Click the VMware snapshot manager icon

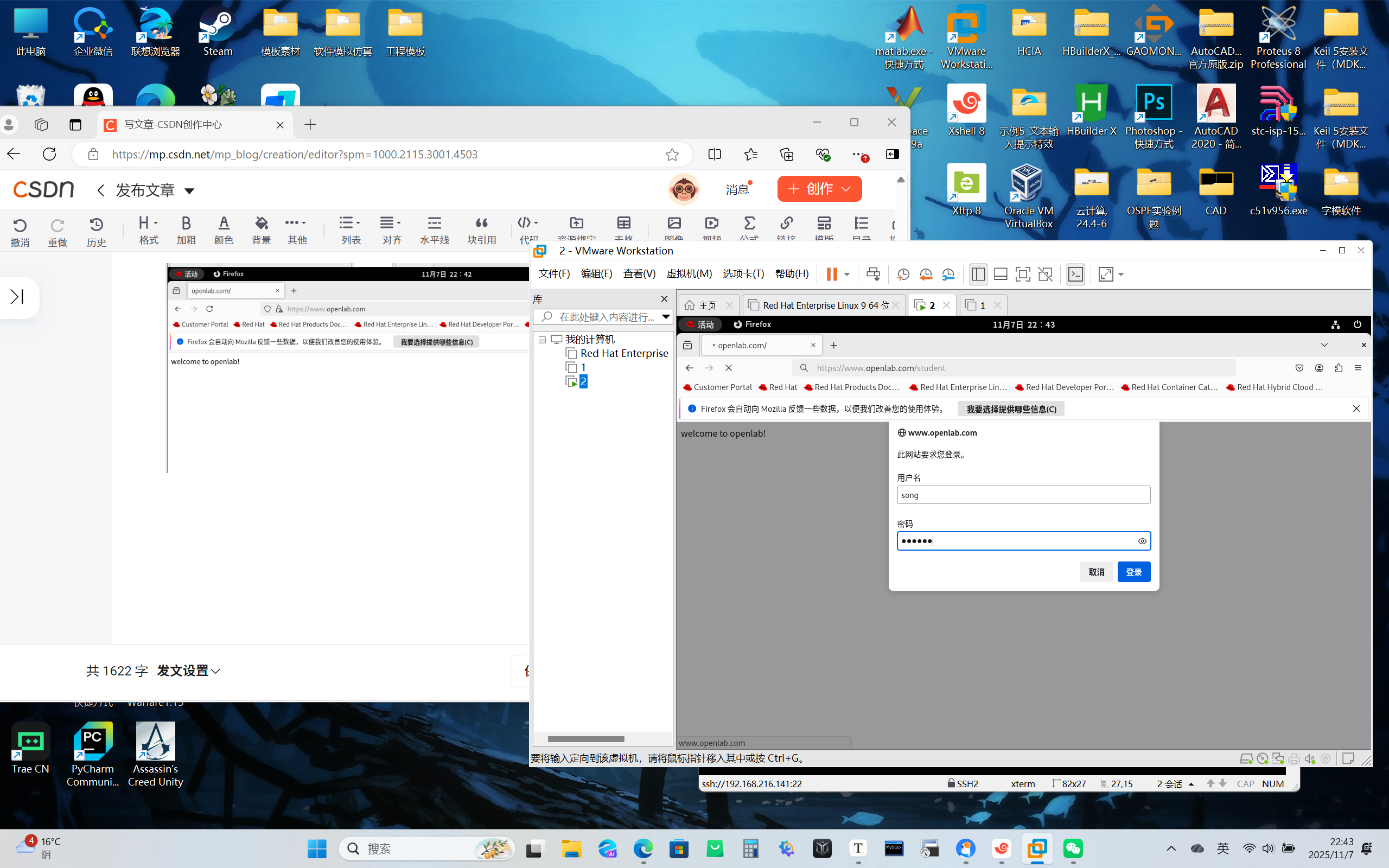point(948,275)
